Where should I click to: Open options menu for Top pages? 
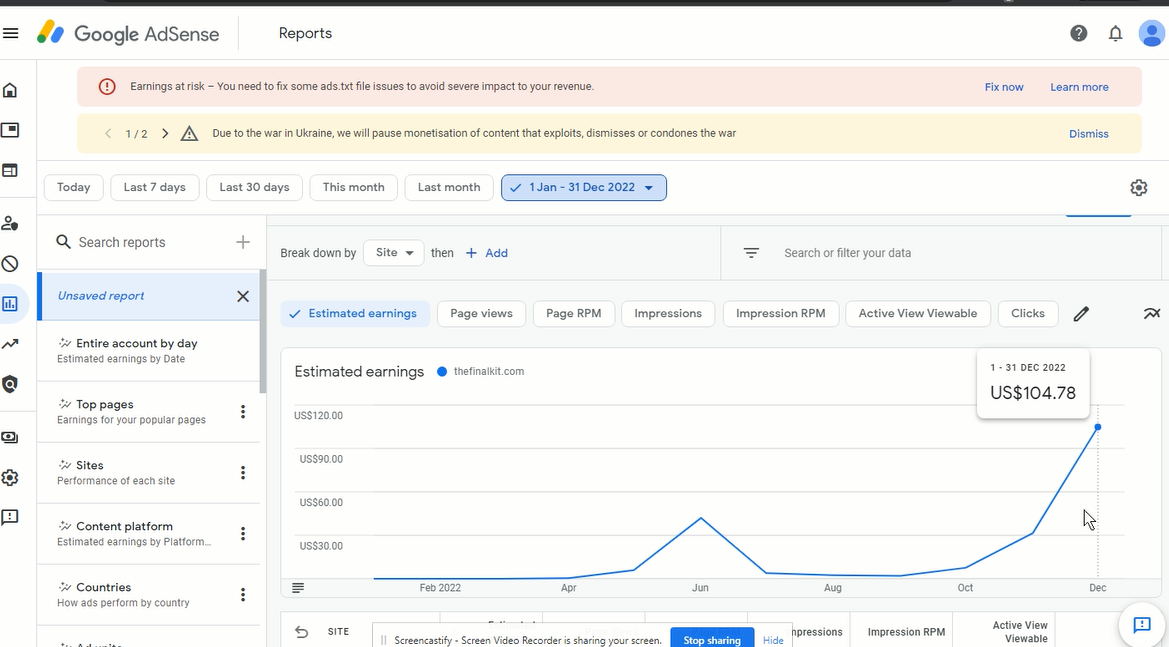point(243,412)
